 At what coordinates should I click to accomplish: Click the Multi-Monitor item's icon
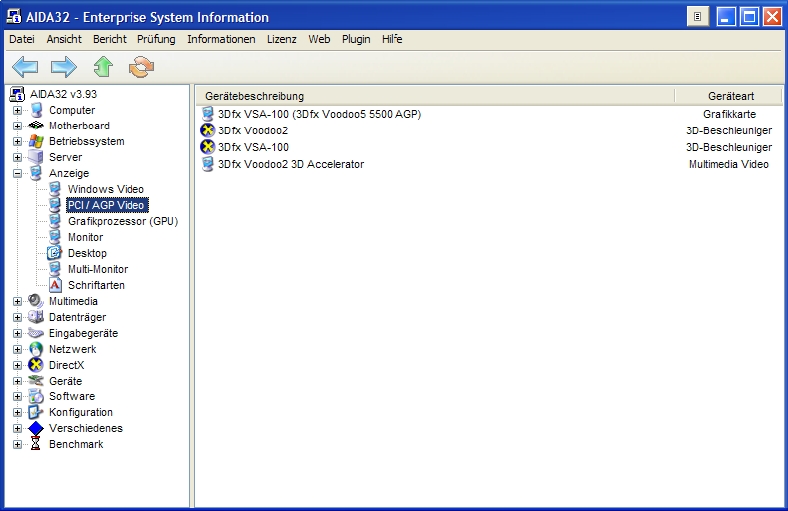tap(55, 269)
